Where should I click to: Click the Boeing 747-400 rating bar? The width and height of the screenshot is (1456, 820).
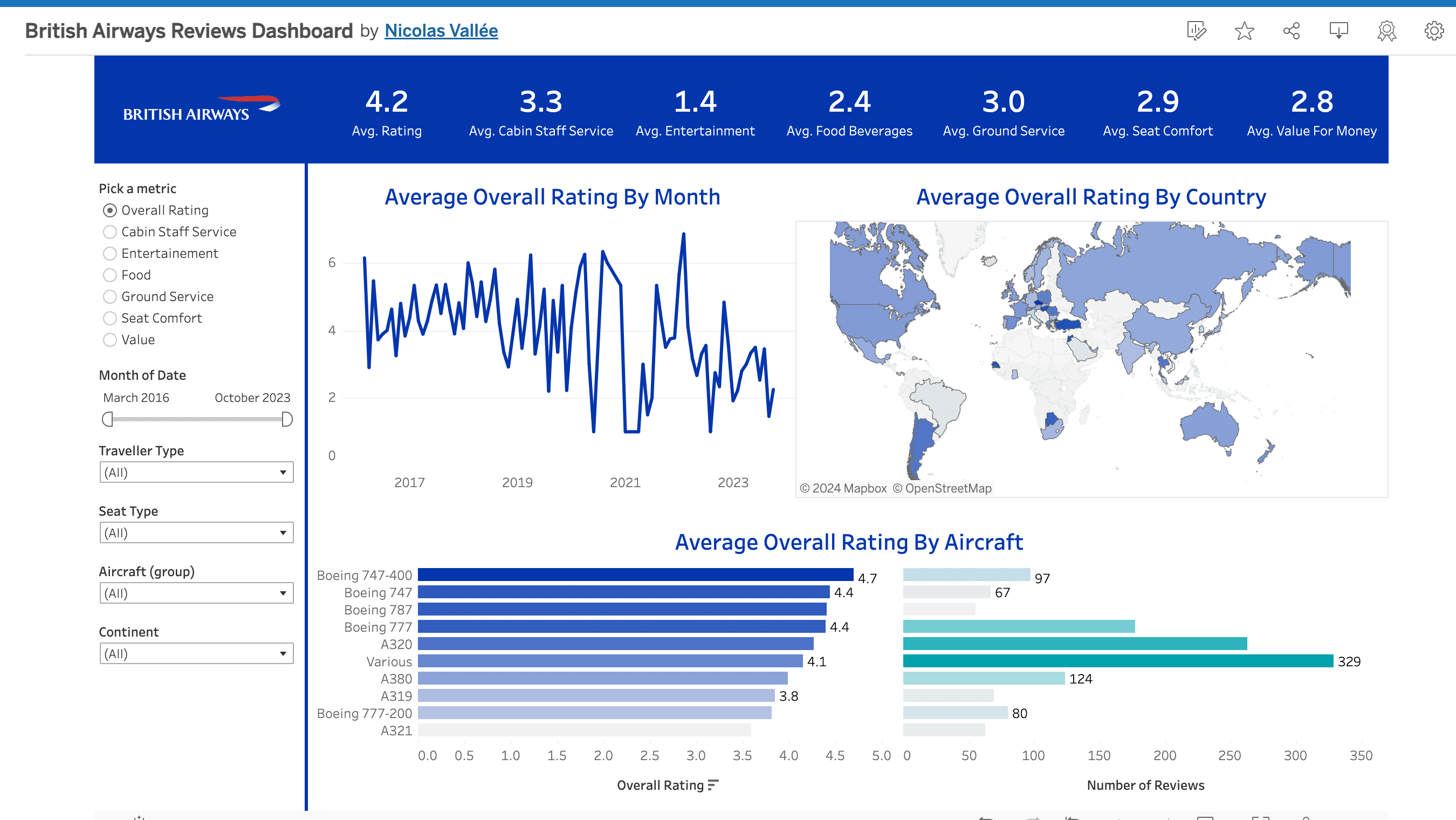(x=635, y=575)
